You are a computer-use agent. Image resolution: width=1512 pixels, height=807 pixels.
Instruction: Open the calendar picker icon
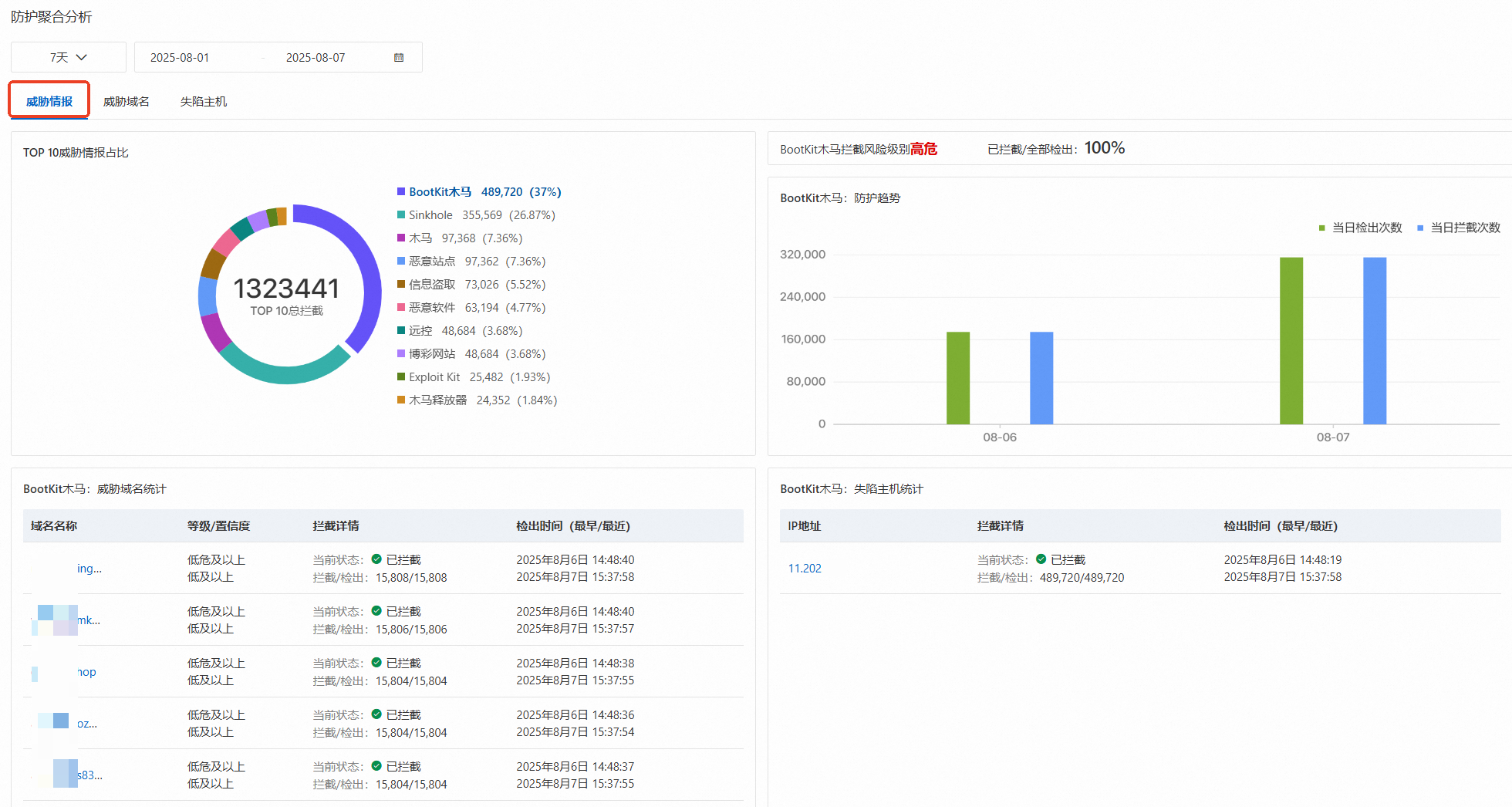(399, 58)
